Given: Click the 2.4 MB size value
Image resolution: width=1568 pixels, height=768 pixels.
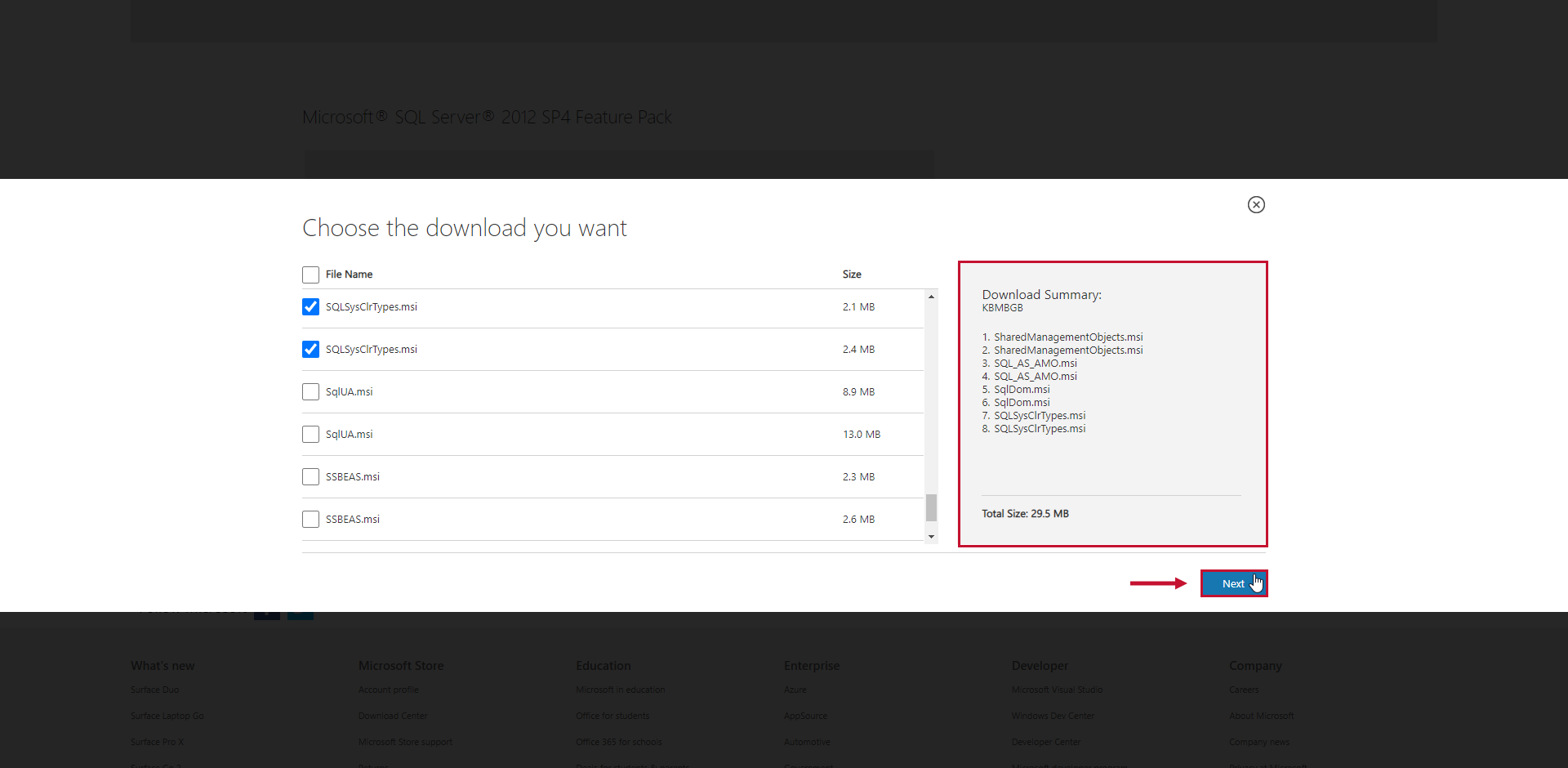Looking at the screenshot, I should point(858,350).
